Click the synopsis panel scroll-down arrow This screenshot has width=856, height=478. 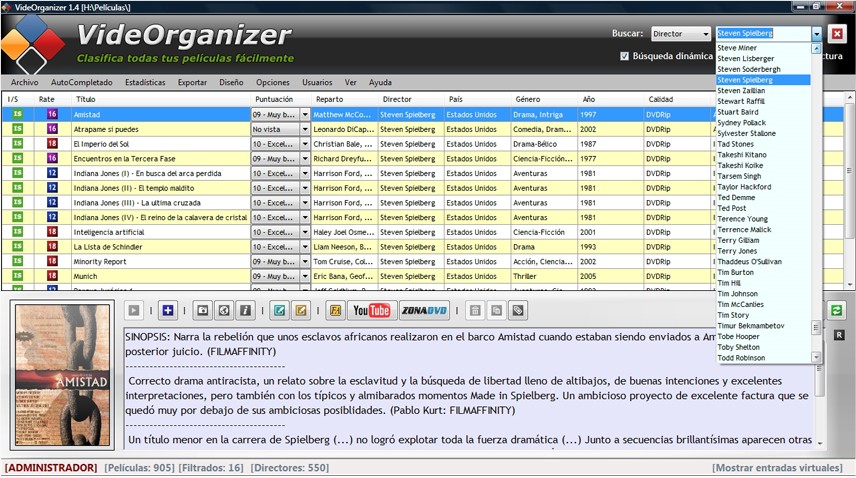tap(819, 444)
